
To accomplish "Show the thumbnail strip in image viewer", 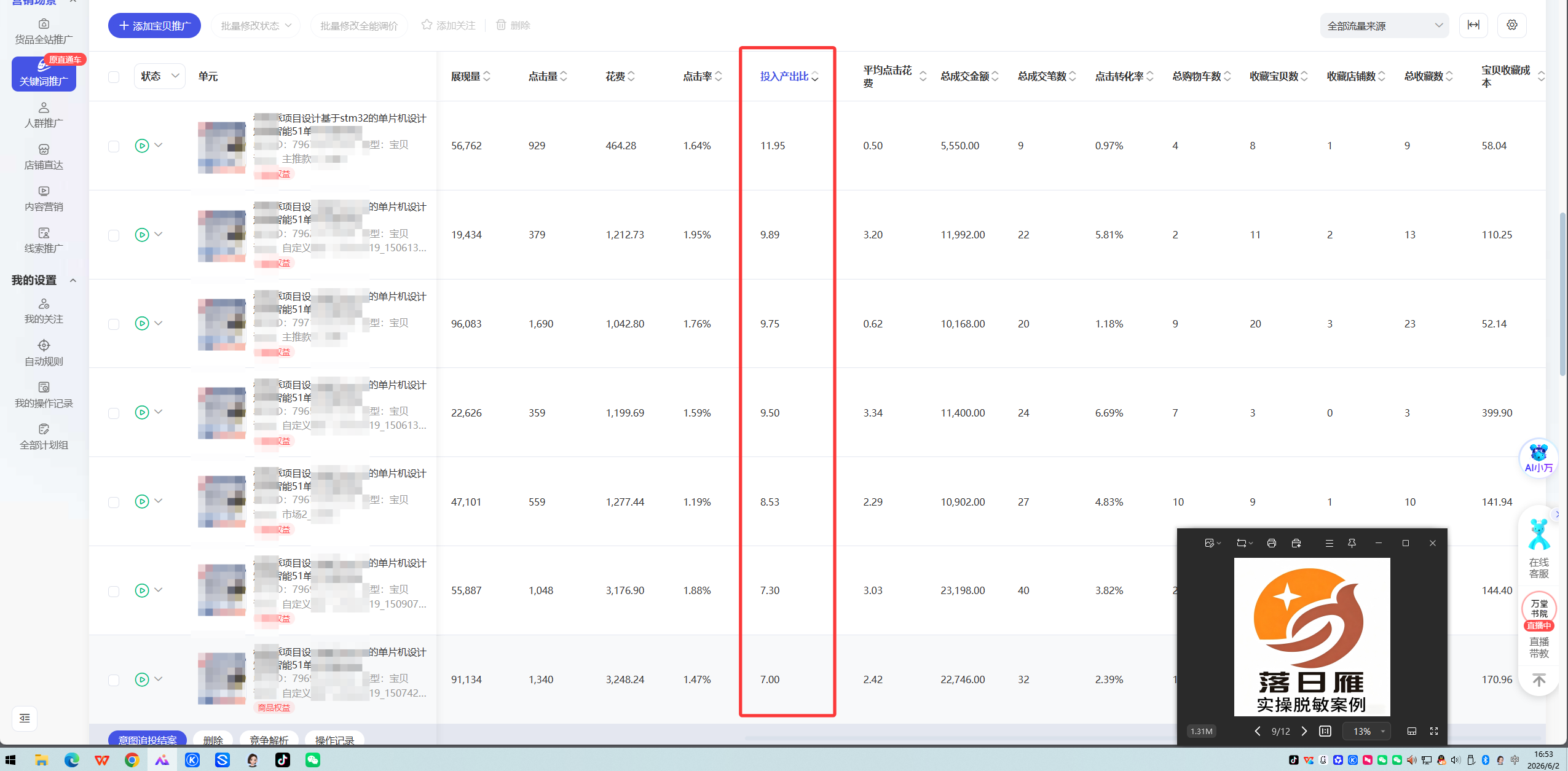I will (1412, 731).
